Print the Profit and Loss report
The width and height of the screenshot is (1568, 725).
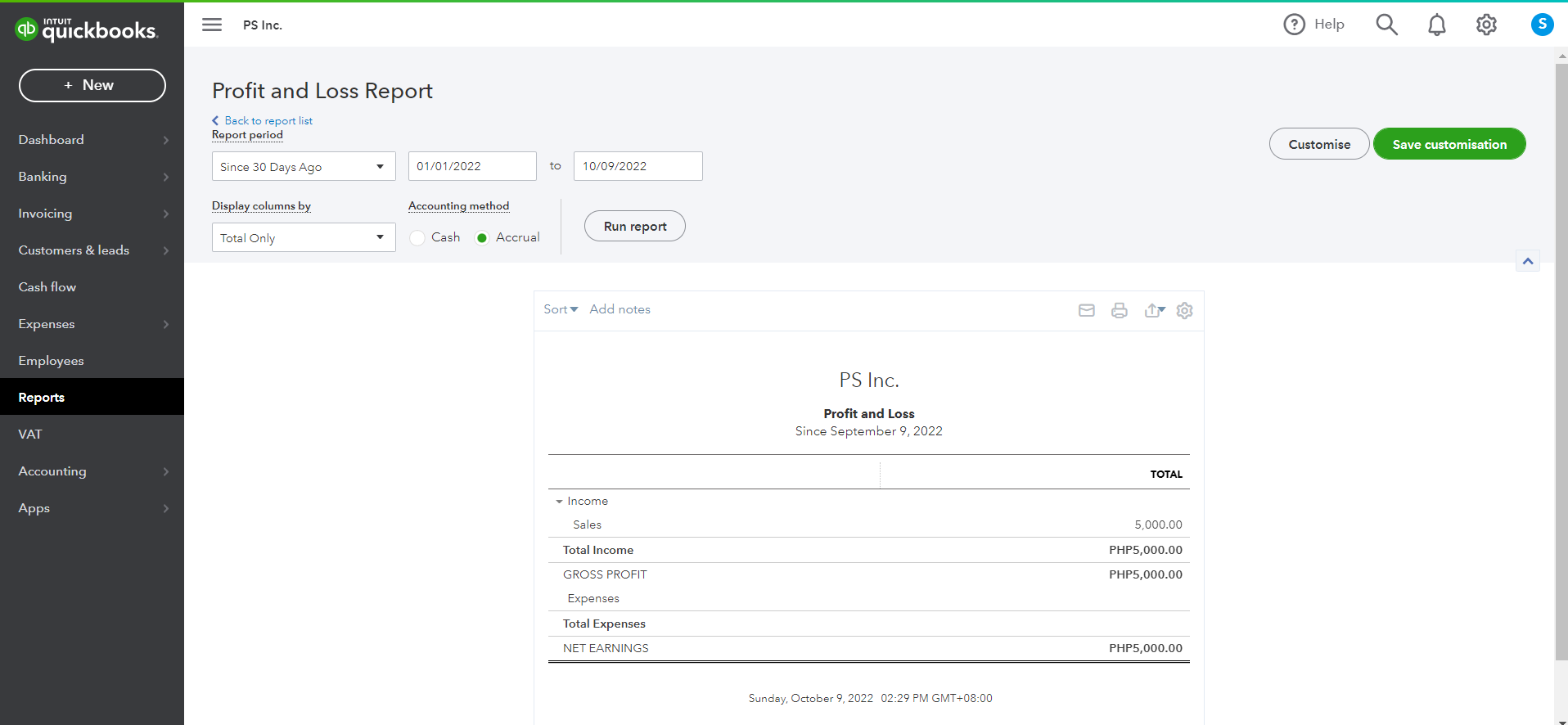1120,310
